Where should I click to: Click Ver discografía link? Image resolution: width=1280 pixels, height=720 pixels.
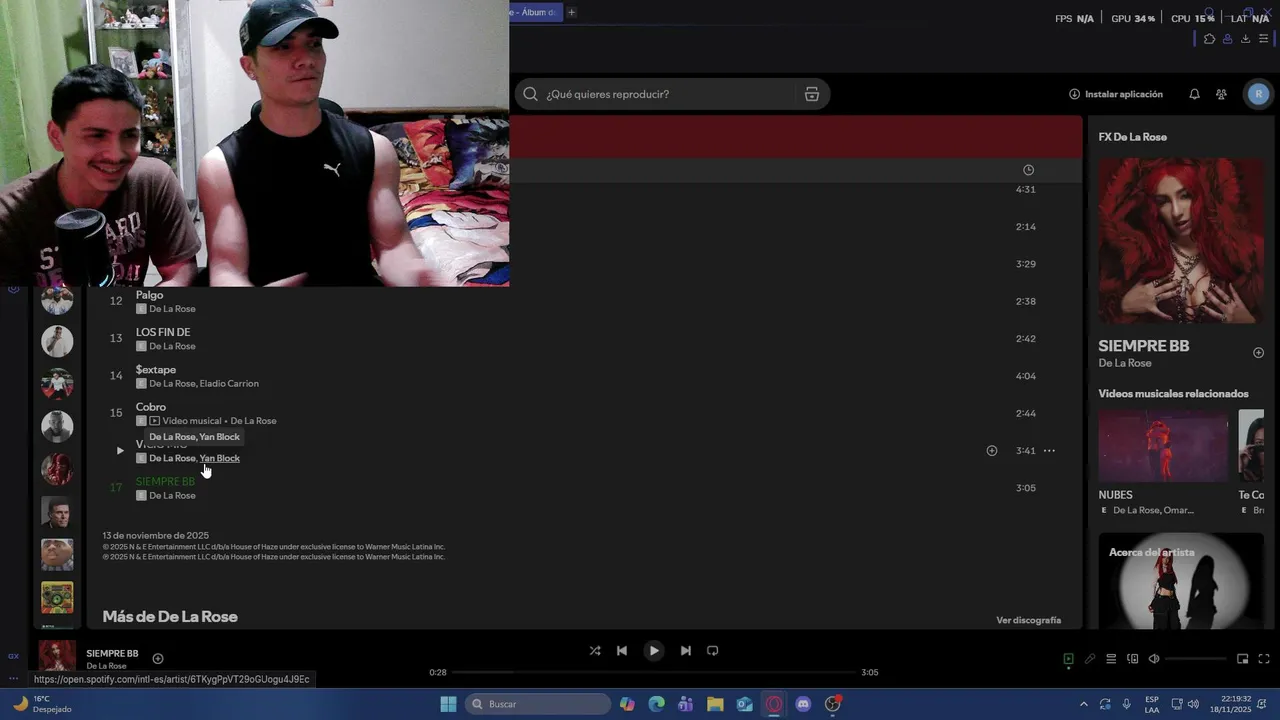coord(1028,620)
